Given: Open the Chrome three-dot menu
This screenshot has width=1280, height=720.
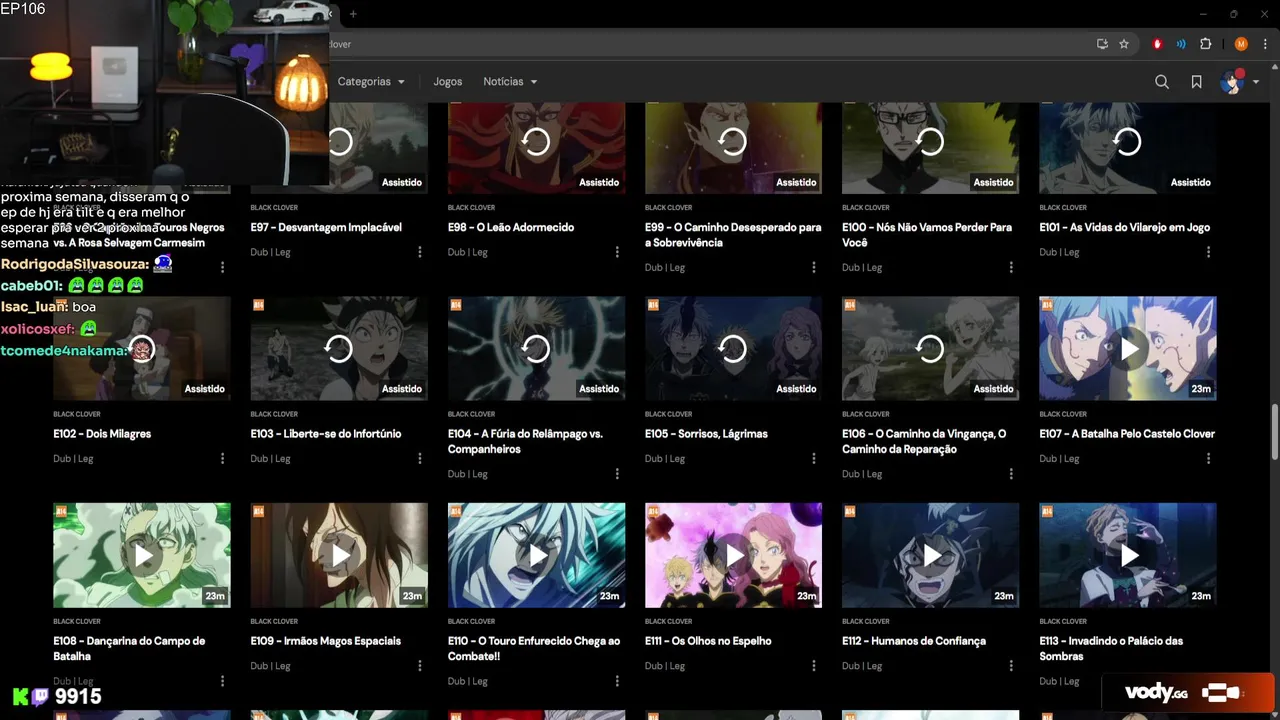Looking at the screenshot, I should tap(1265, 44).
